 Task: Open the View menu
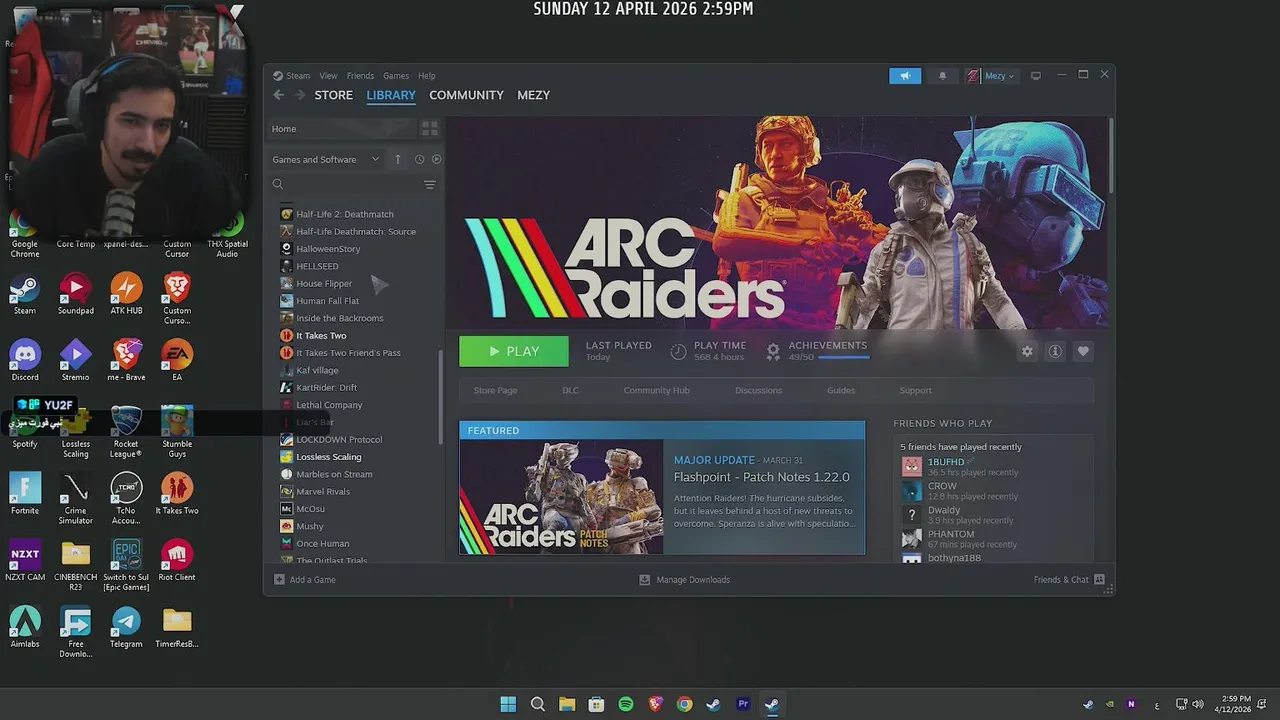click(328, 76)
